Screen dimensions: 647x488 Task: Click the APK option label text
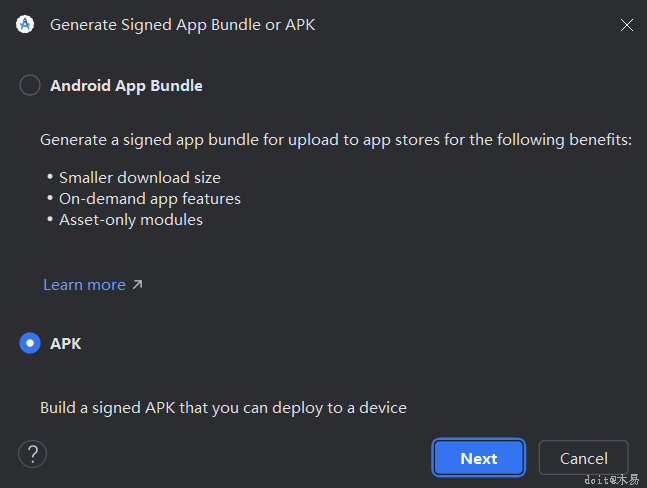[66, 343]
